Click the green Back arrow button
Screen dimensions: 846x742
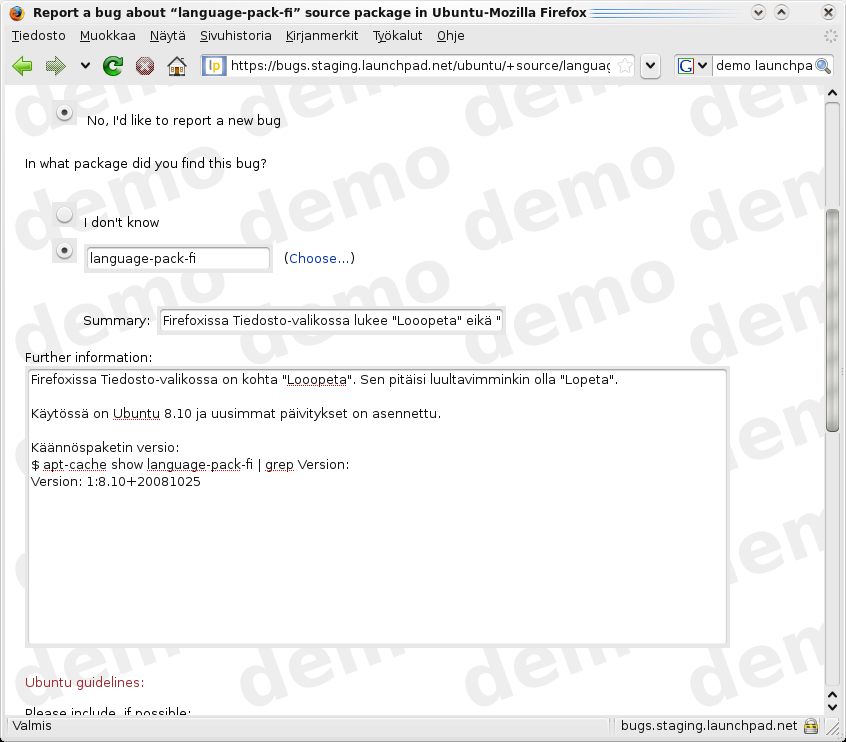[x=22, y=66]
